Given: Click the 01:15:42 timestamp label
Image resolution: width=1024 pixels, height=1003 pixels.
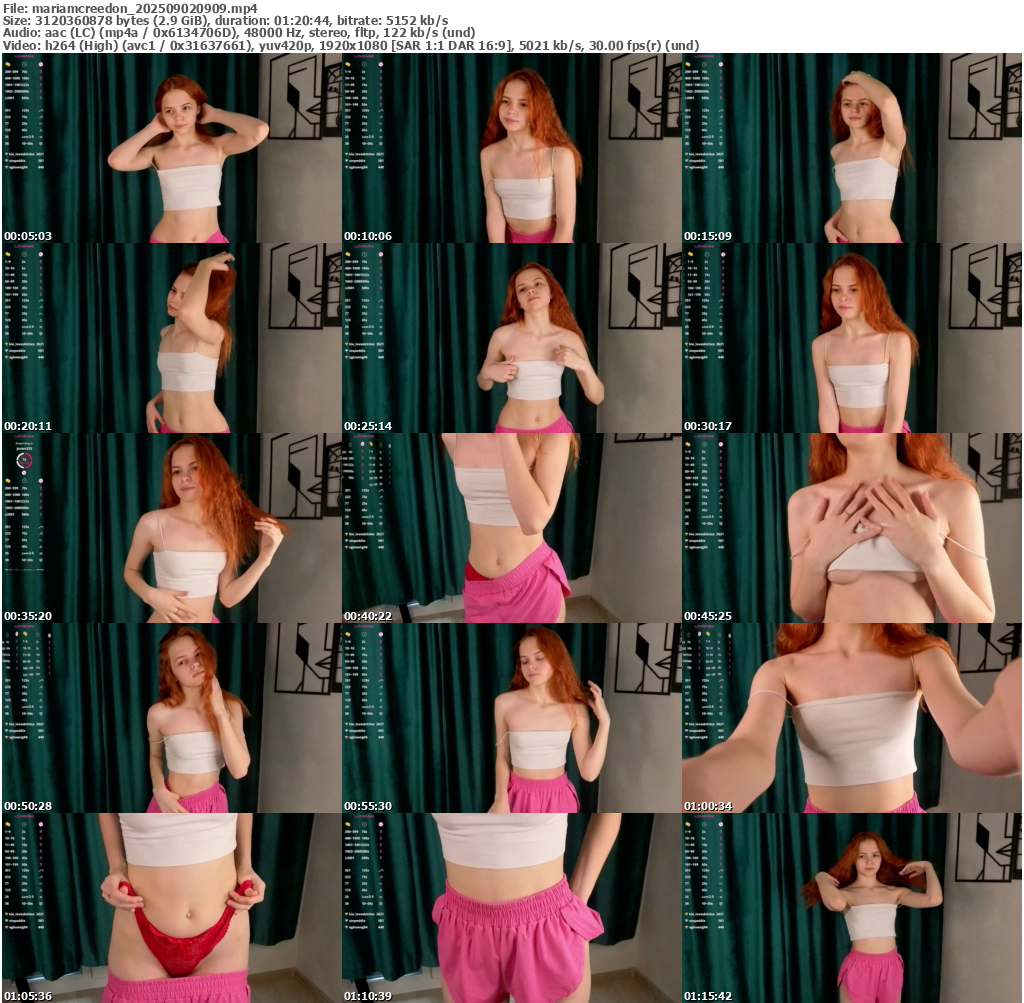Looking at the screenshot, I should (x=710, y=996).
